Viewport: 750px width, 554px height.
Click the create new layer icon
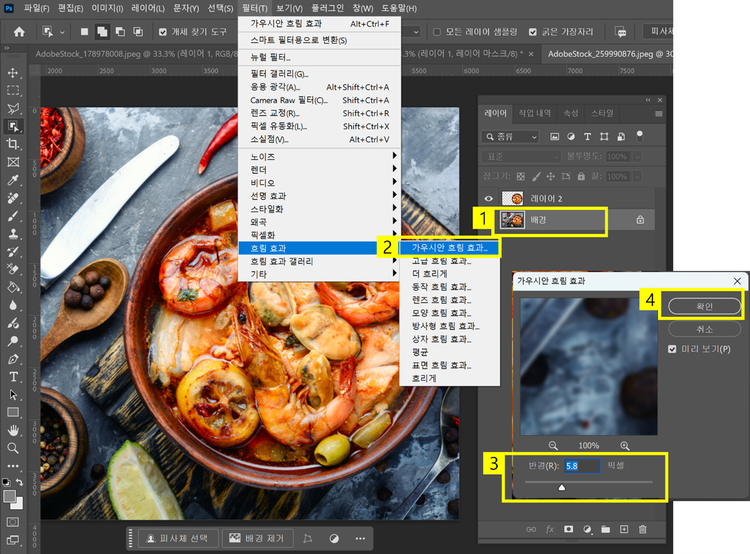pyautogui.click(x=624, y=529)
